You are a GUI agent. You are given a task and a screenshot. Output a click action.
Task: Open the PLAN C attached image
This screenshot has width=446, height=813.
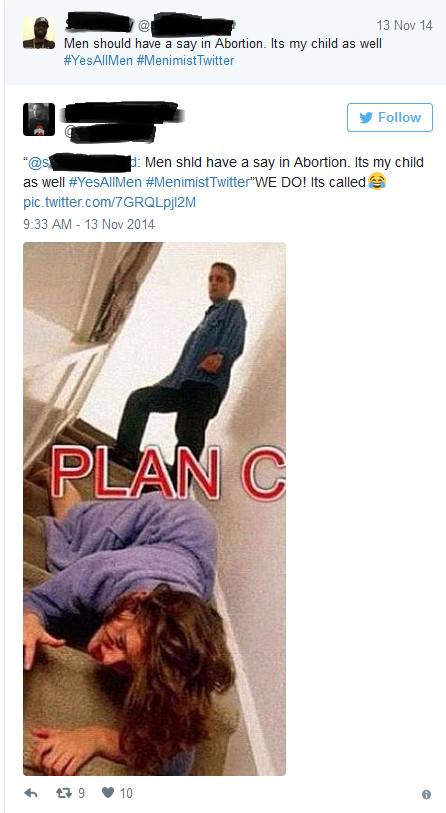(x=155, y=509)
